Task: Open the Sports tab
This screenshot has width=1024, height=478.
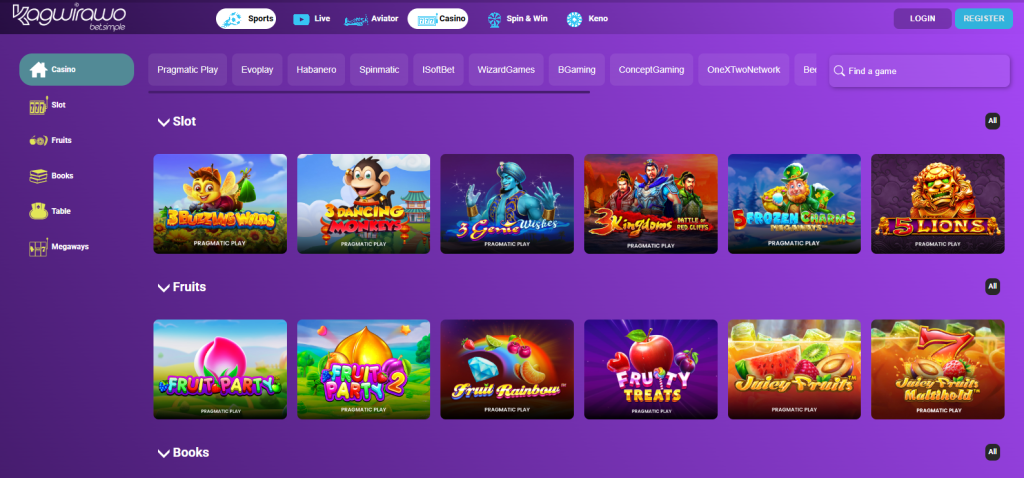Action: [x=246, y=19]
